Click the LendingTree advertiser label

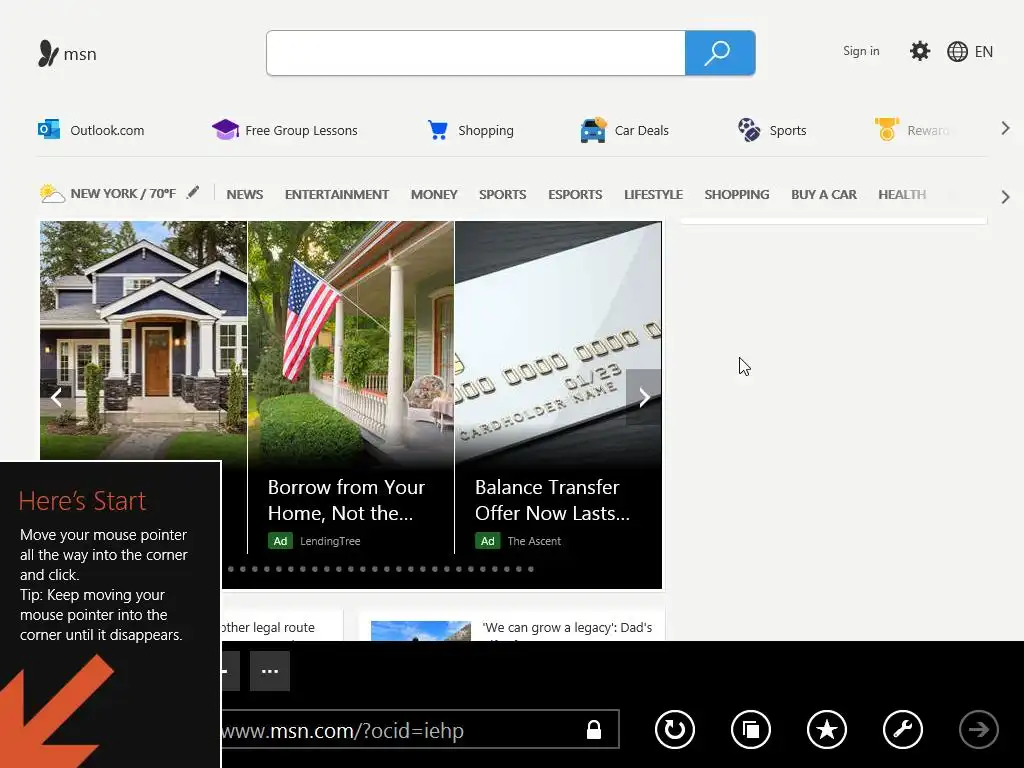coord(330,541)
